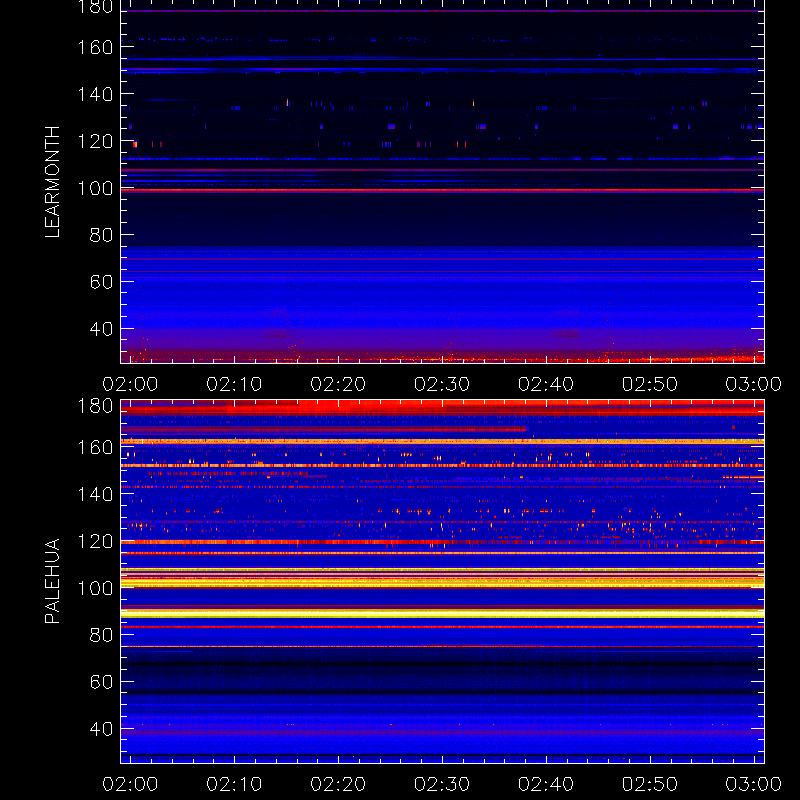Choose the 02:40 time label under the Palehua plot

coord(546,784)
